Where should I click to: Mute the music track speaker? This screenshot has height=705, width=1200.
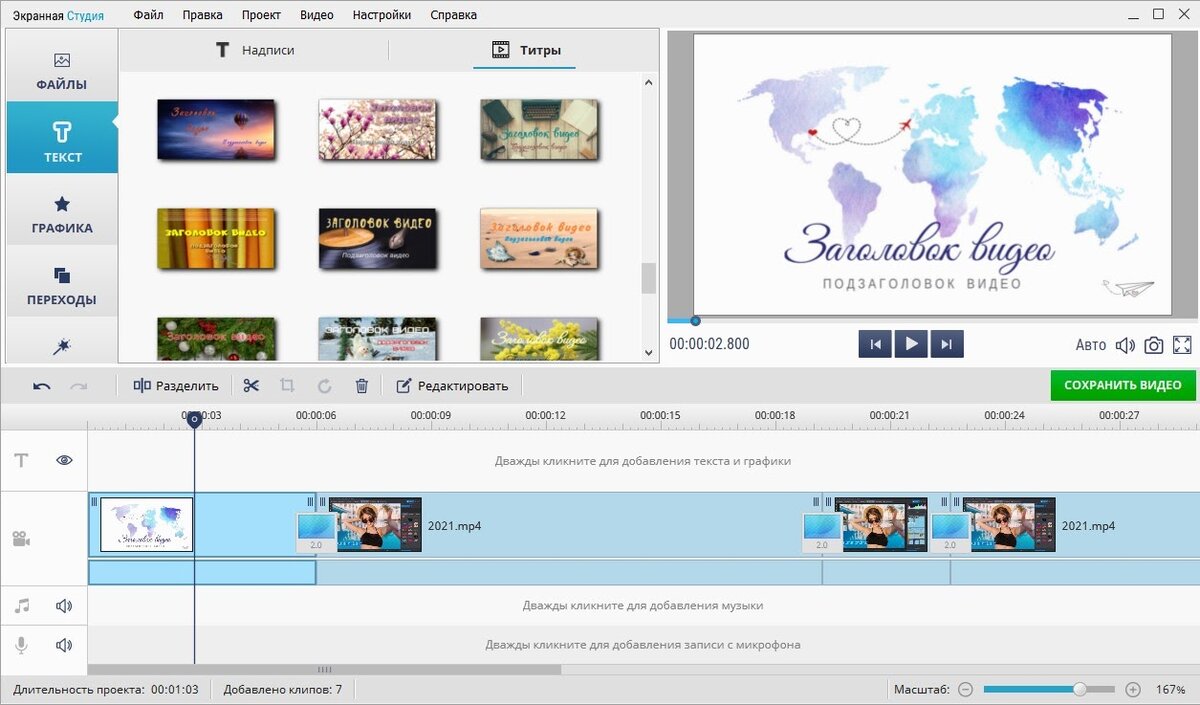(x=65, y=605)
